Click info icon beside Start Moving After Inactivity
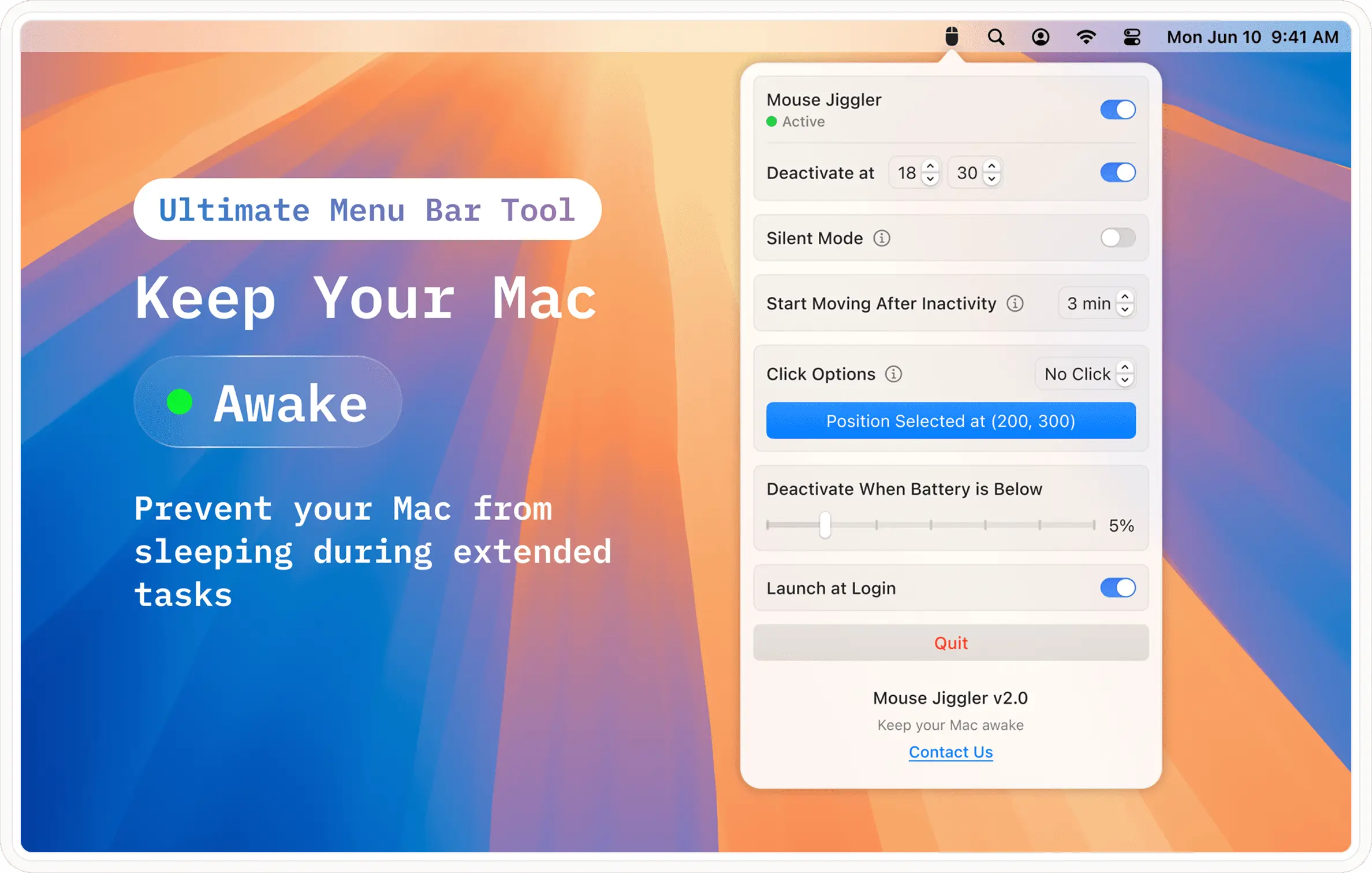The width and height of the screenshot is (1372, 873). tap(1015, 303)
